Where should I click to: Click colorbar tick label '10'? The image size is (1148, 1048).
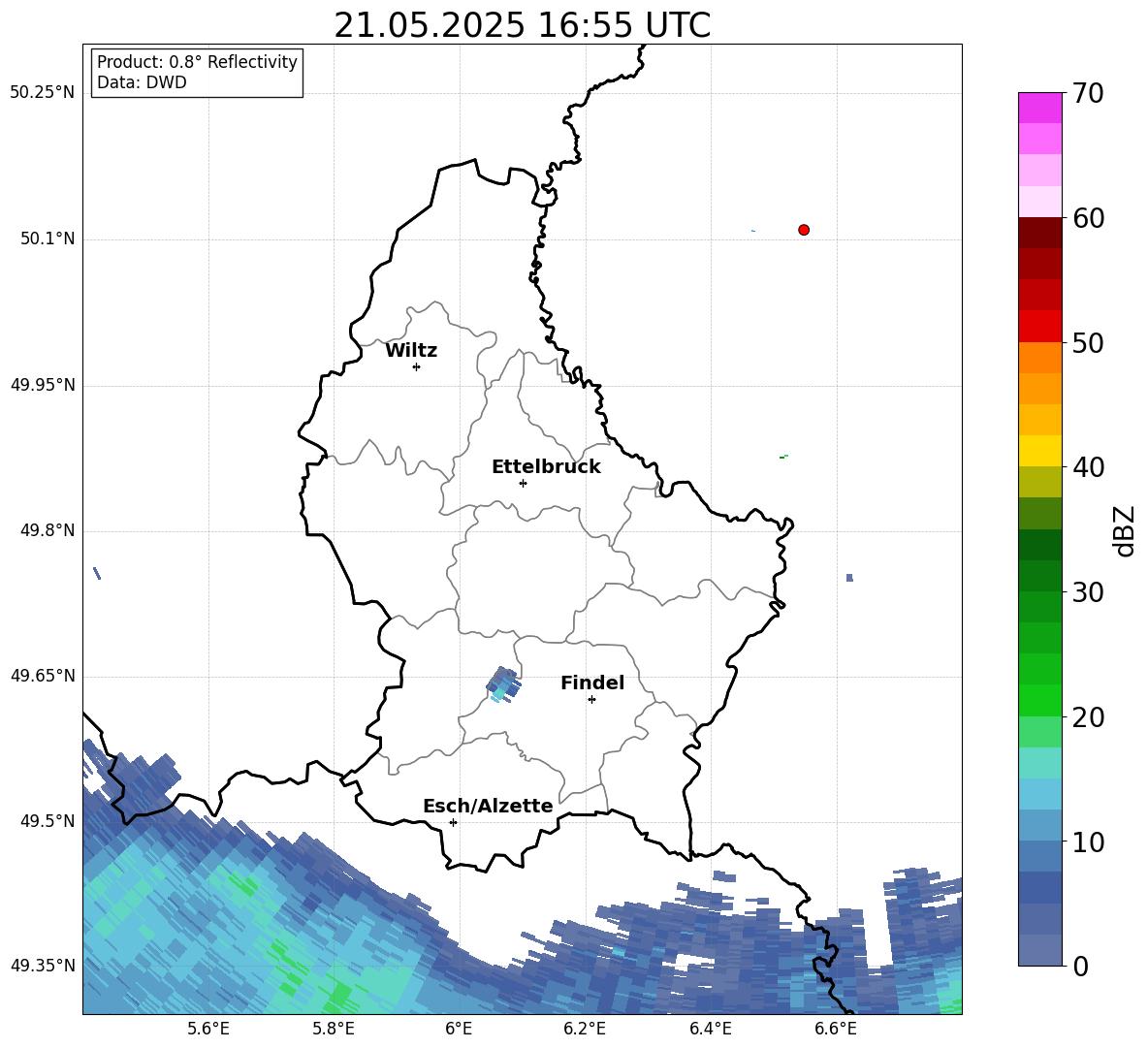(1088, 842)
